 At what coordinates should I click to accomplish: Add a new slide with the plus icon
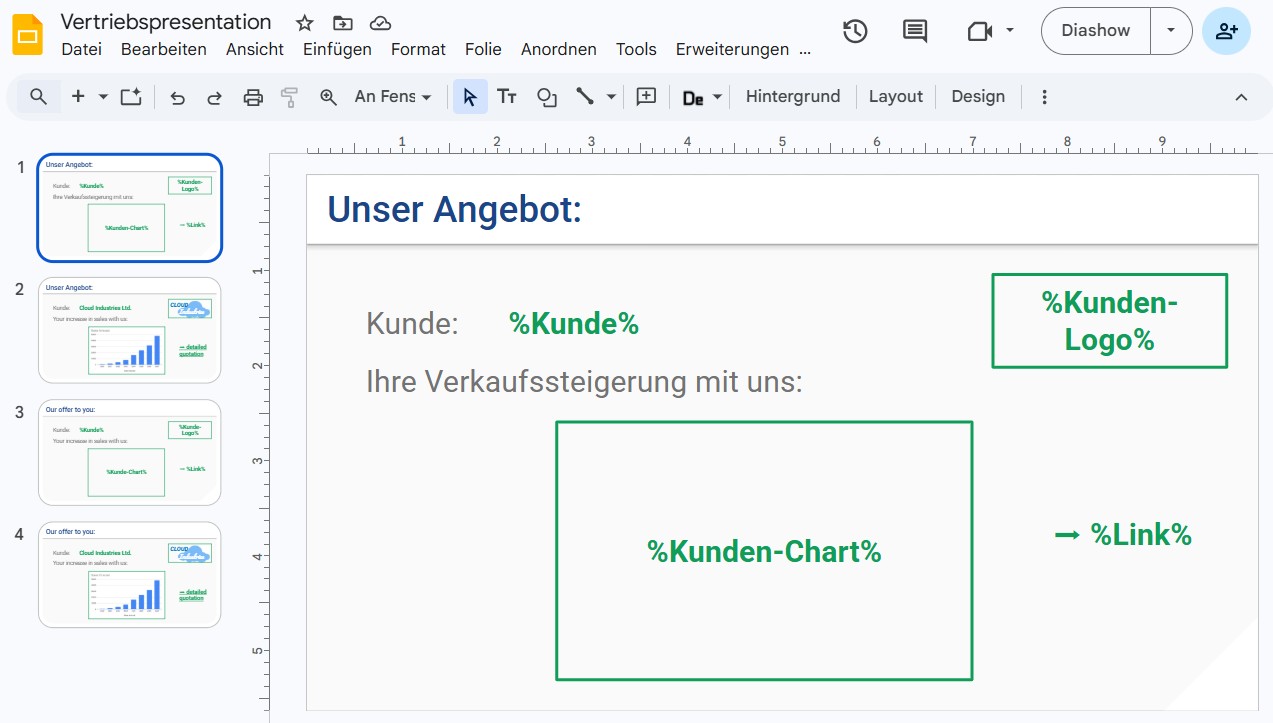click(x=77, y=96)
